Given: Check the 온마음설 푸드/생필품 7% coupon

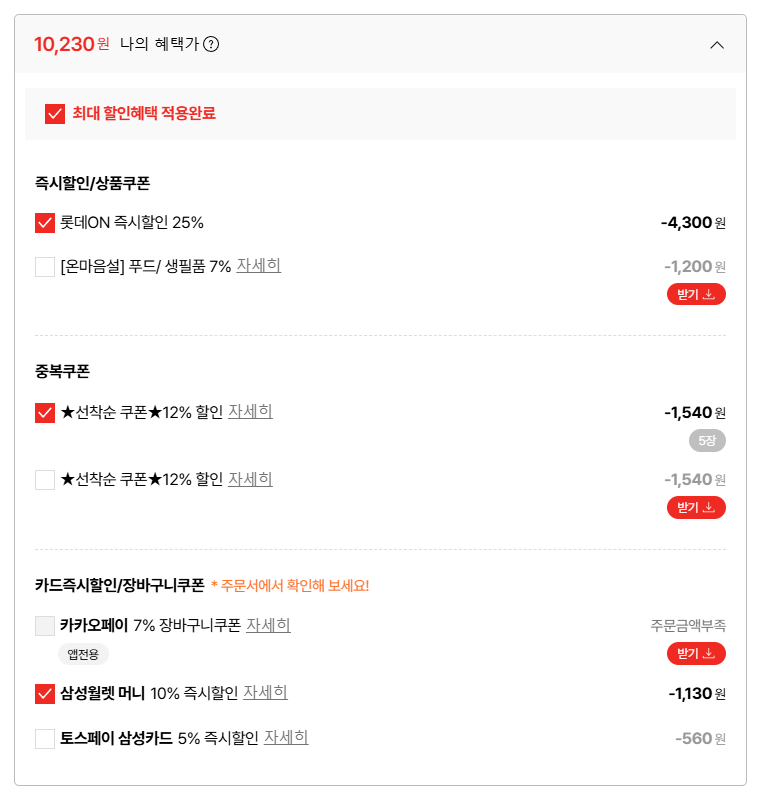Looking at the screenshot, I should (45, 267).
